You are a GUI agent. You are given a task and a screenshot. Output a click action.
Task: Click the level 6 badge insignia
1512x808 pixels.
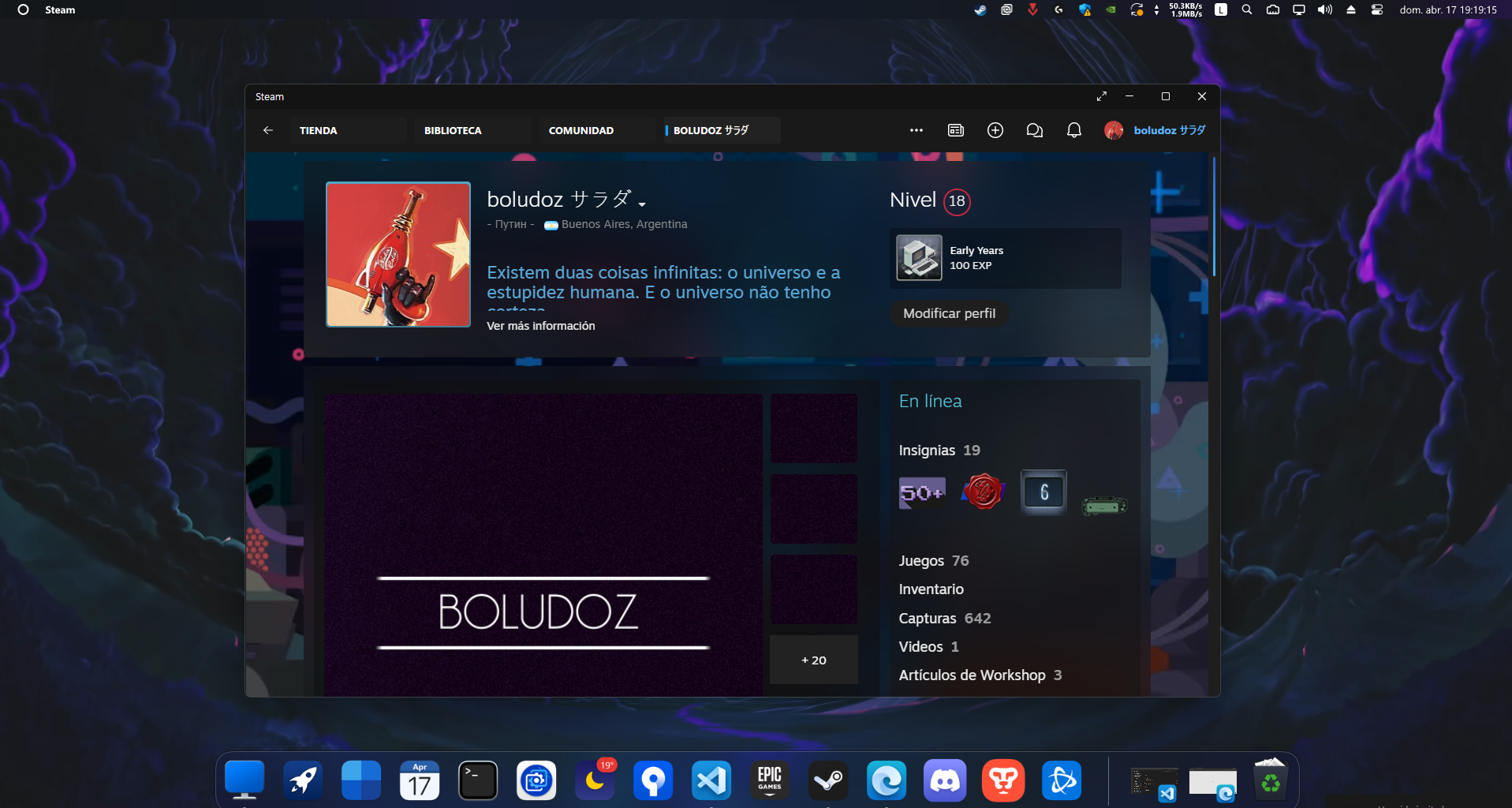(1043, 492)
